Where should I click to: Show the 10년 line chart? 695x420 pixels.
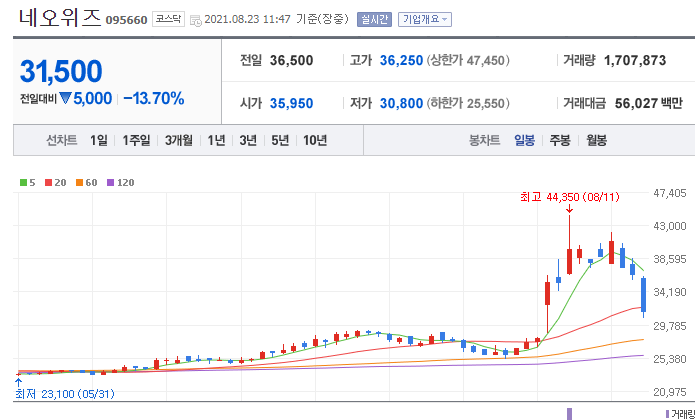pos(314,140)
